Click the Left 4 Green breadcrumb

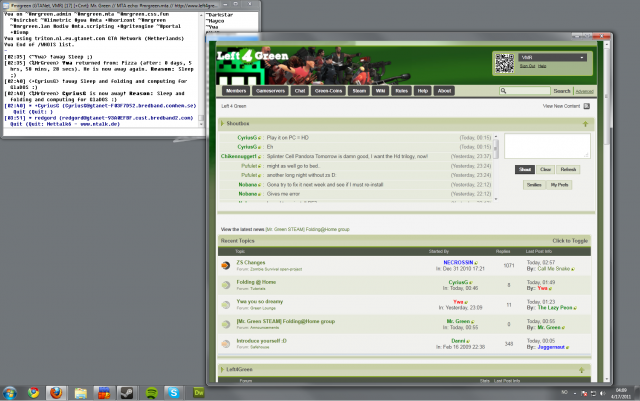point(233,106)
